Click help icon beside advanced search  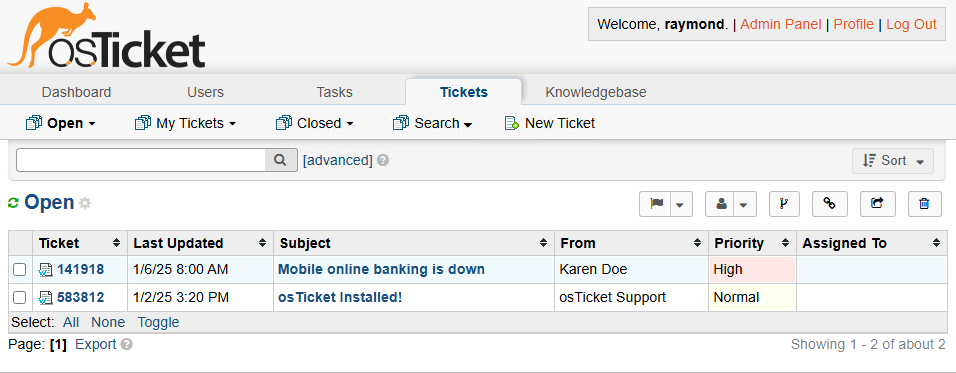click(383, 160)
